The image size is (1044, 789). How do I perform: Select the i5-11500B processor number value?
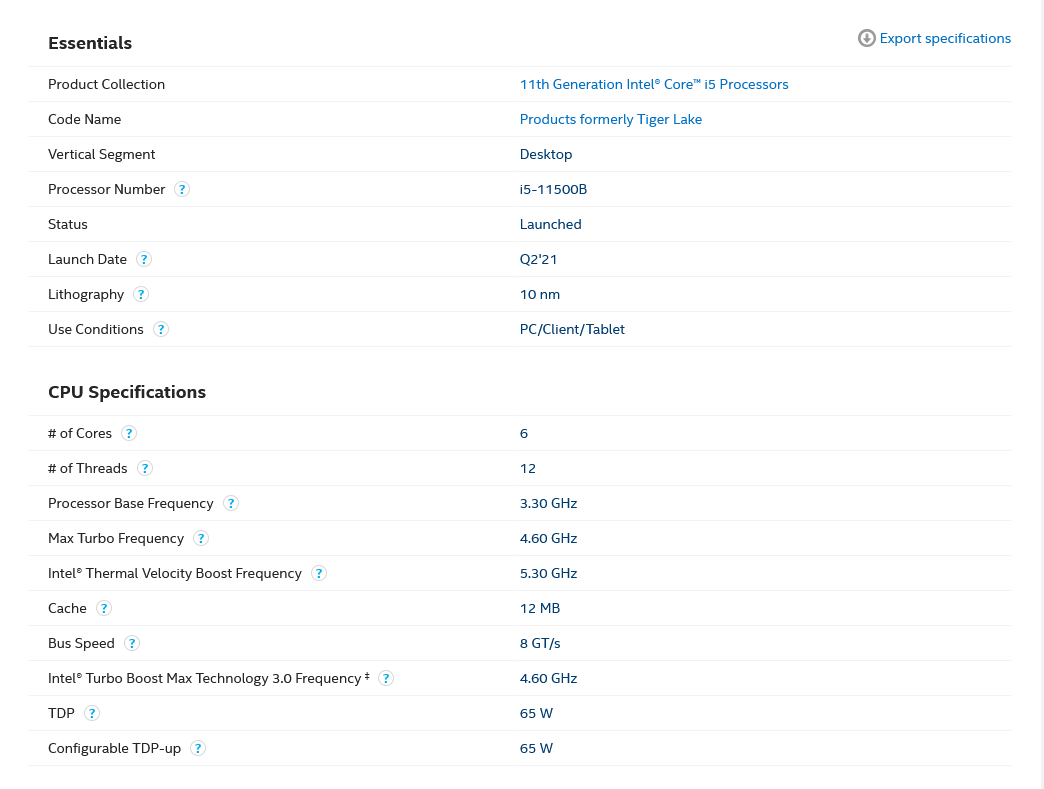[x=553, y=189]
